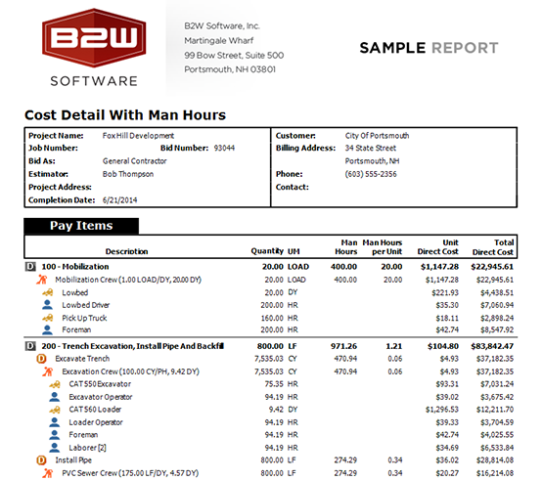Collapse the 100 - Mobilization pay item
Screen dimensions: 543x480
30,267
